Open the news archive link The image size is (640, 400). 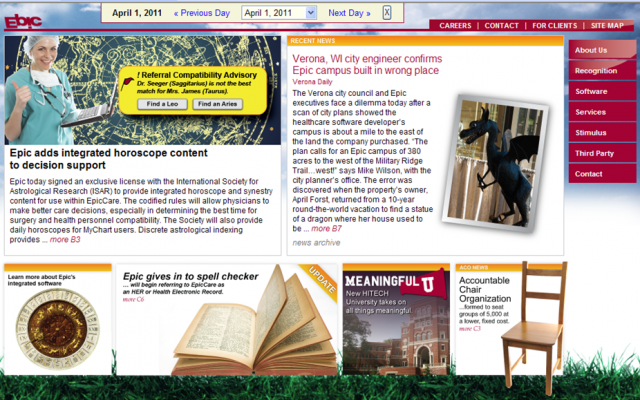coord(316,243)
